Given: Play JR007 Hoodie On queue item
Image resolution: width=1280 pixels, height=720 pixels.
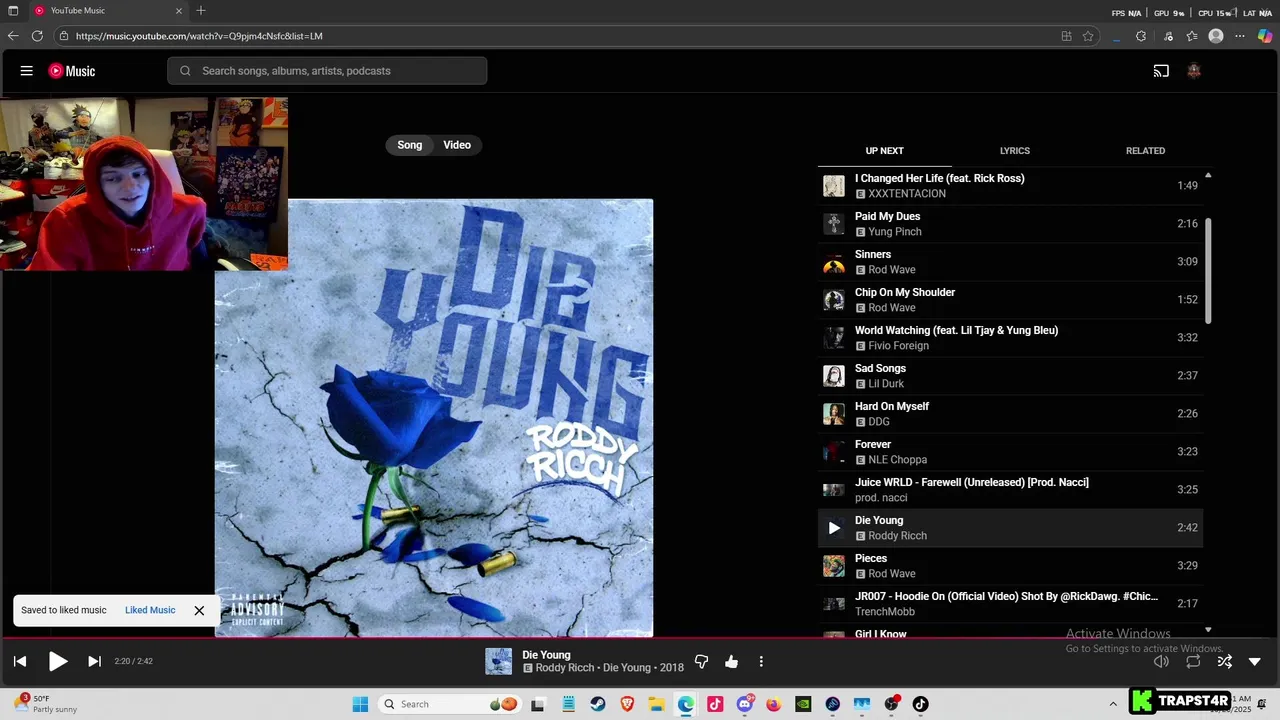Looking at the screenshot, I should click(x=1010, y=604).
